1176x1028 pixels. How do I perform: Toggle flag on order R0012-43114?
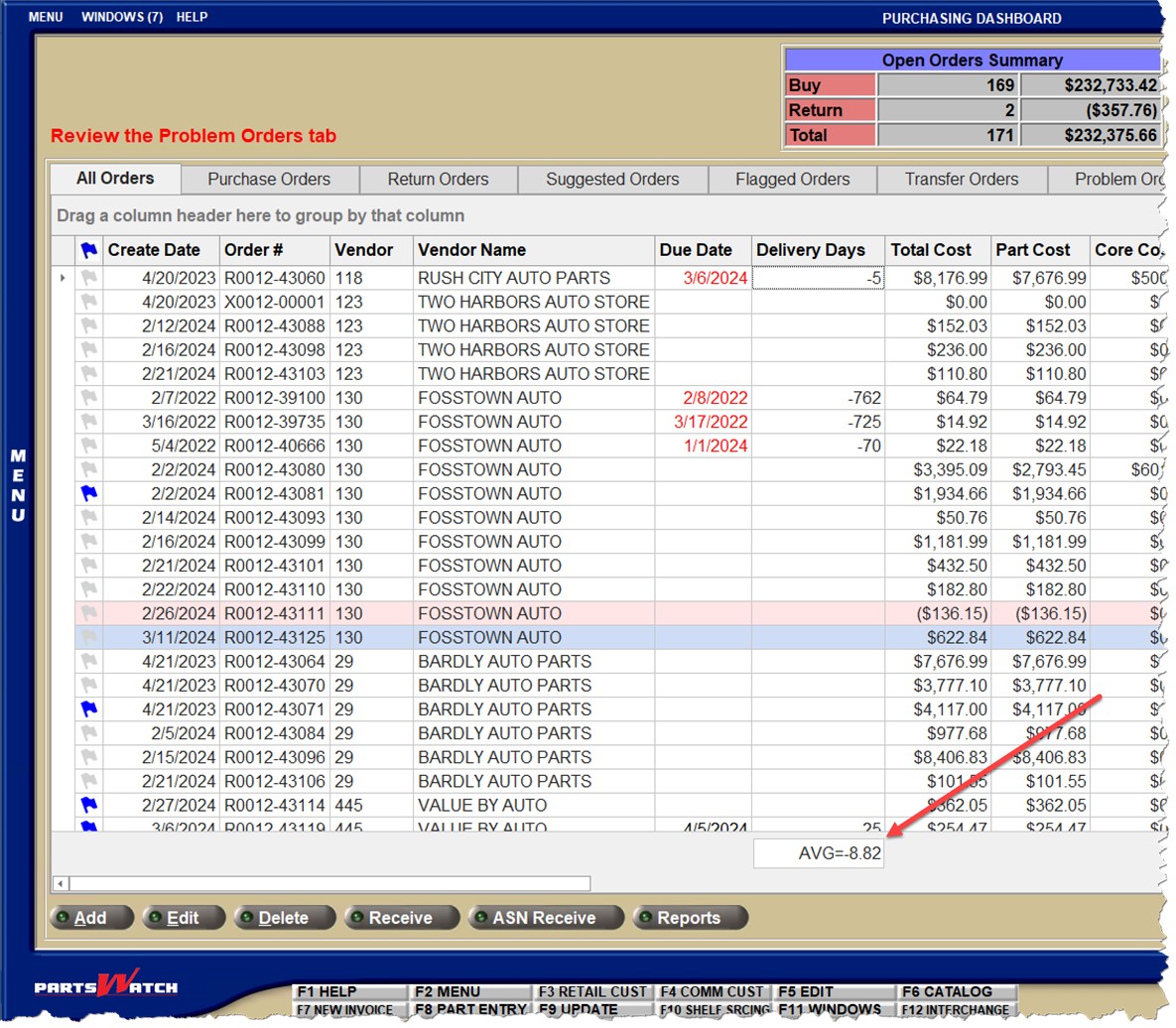point(89,805)
